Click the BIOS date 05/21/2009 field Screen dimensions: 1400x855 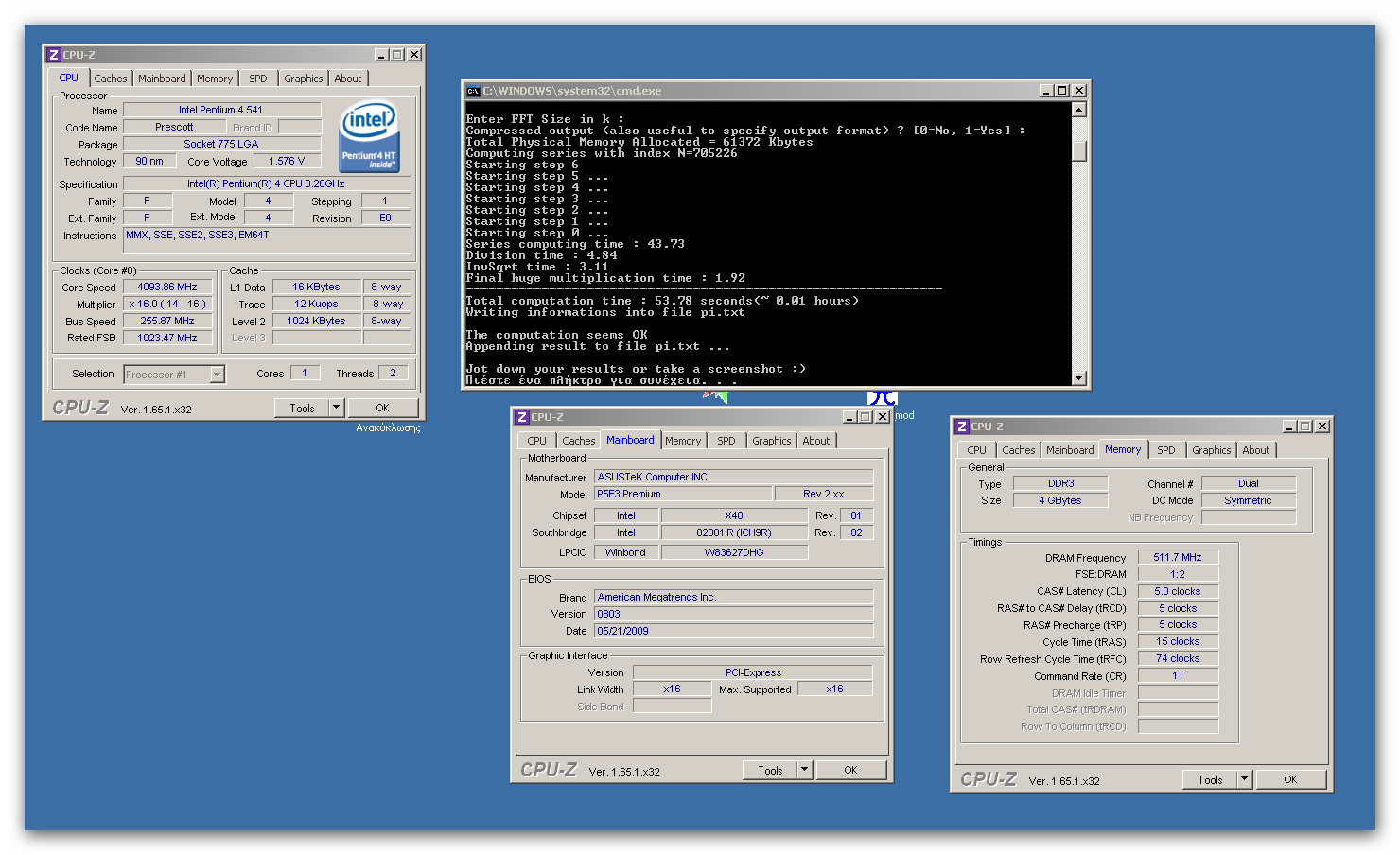pyautogui.click(x=733, y=631)
